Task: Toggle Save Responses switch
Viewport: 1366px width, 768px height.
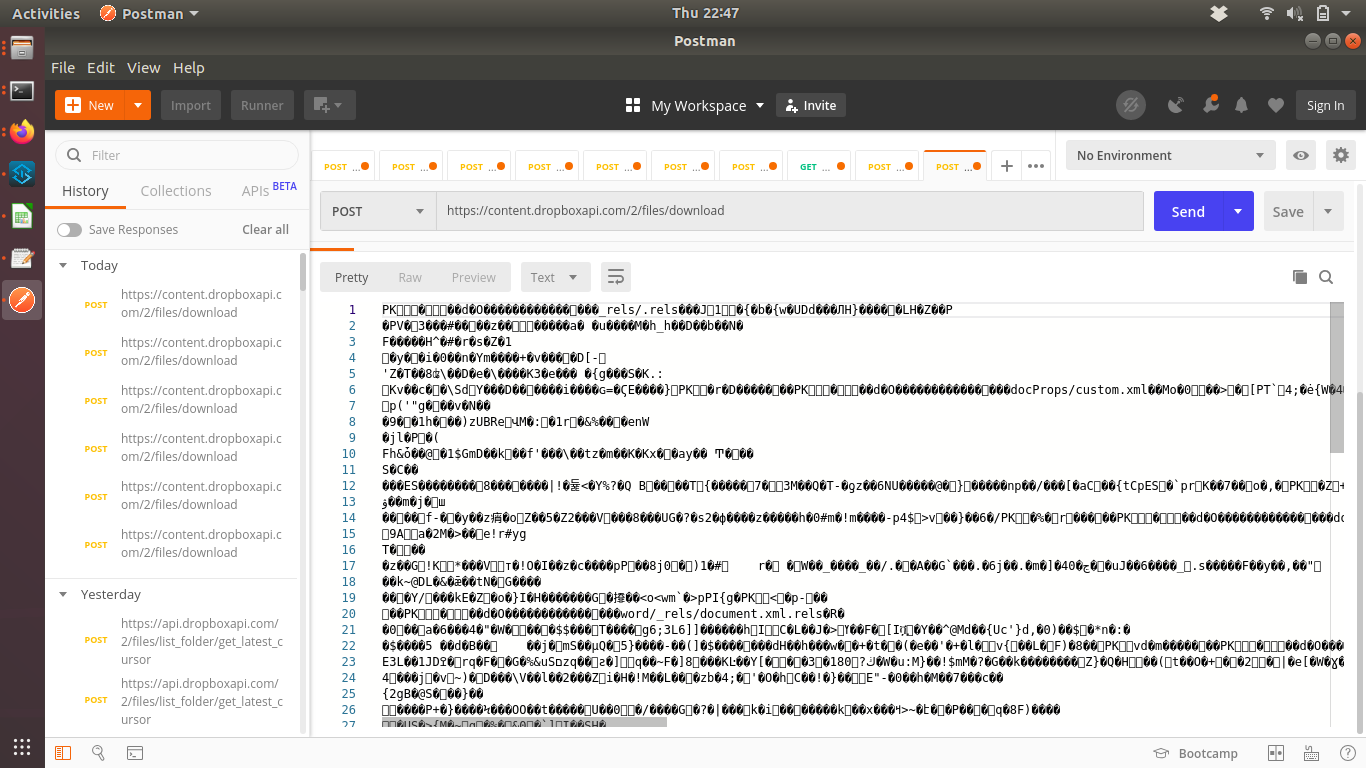Action: tap(69, 229)
